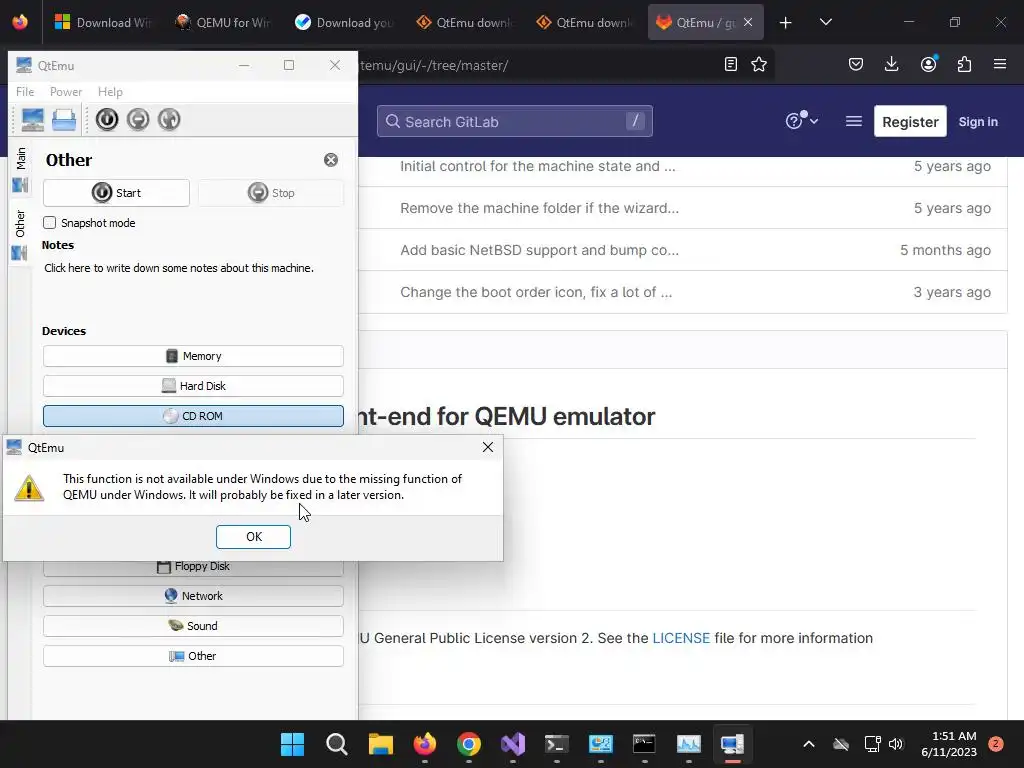Open the File menu in QtEmu
1024x768 pixels.
pos(25,92)
